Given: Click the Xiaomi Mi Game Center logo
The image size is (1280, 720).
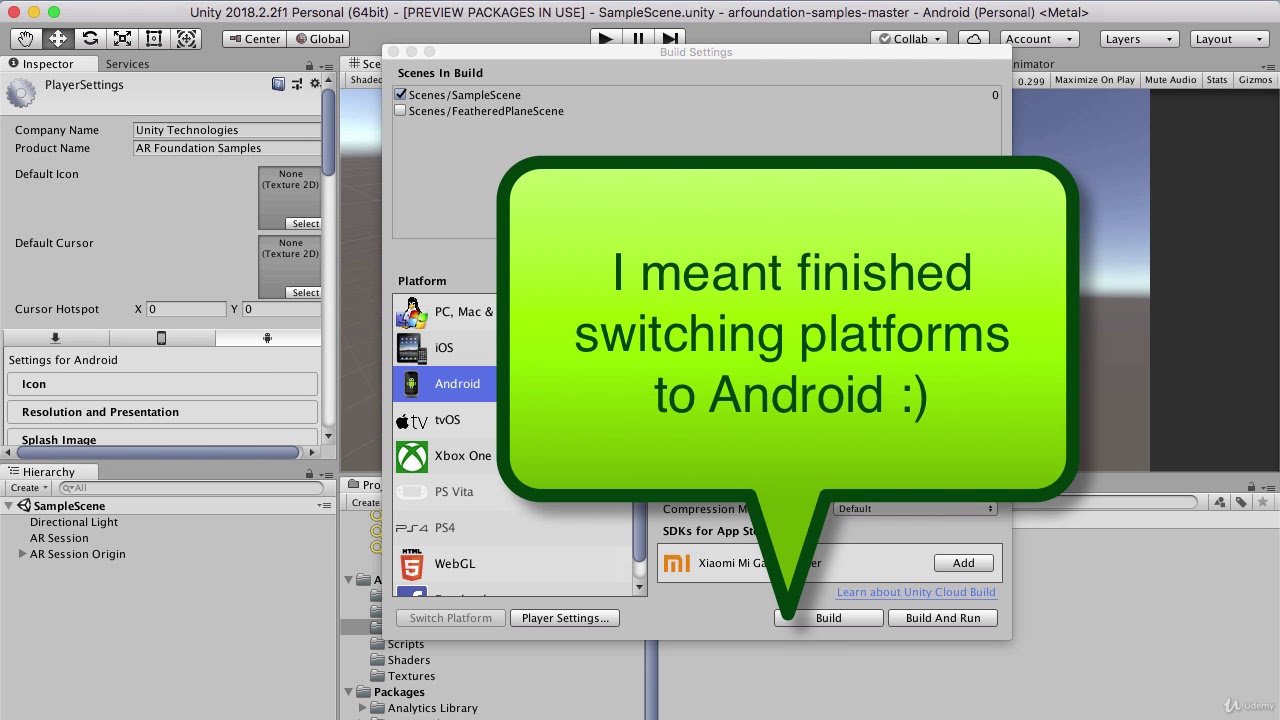Looking at the screenshot, I should (x=677, y=564).
